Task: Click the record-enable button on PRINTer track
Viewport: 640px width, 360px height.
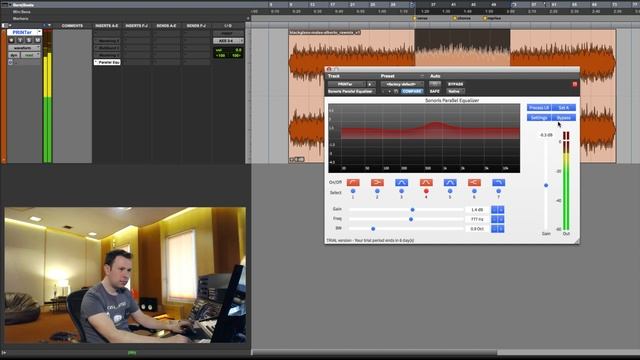Action: 11,40
